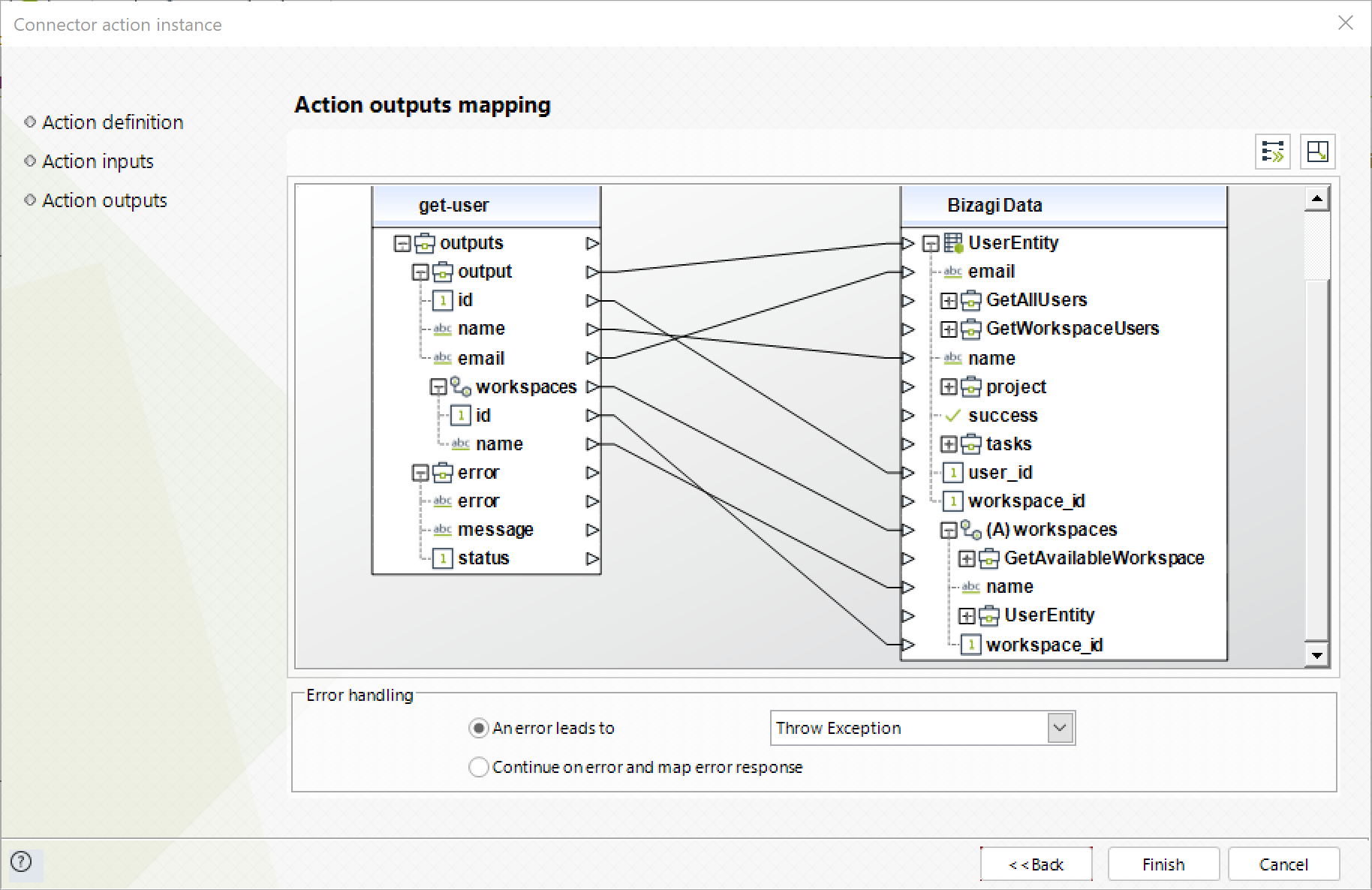The width and height of the screenshot is (1372, 890).
Task: Click the tasks briefcase icon
Action: tap(971, 444)
